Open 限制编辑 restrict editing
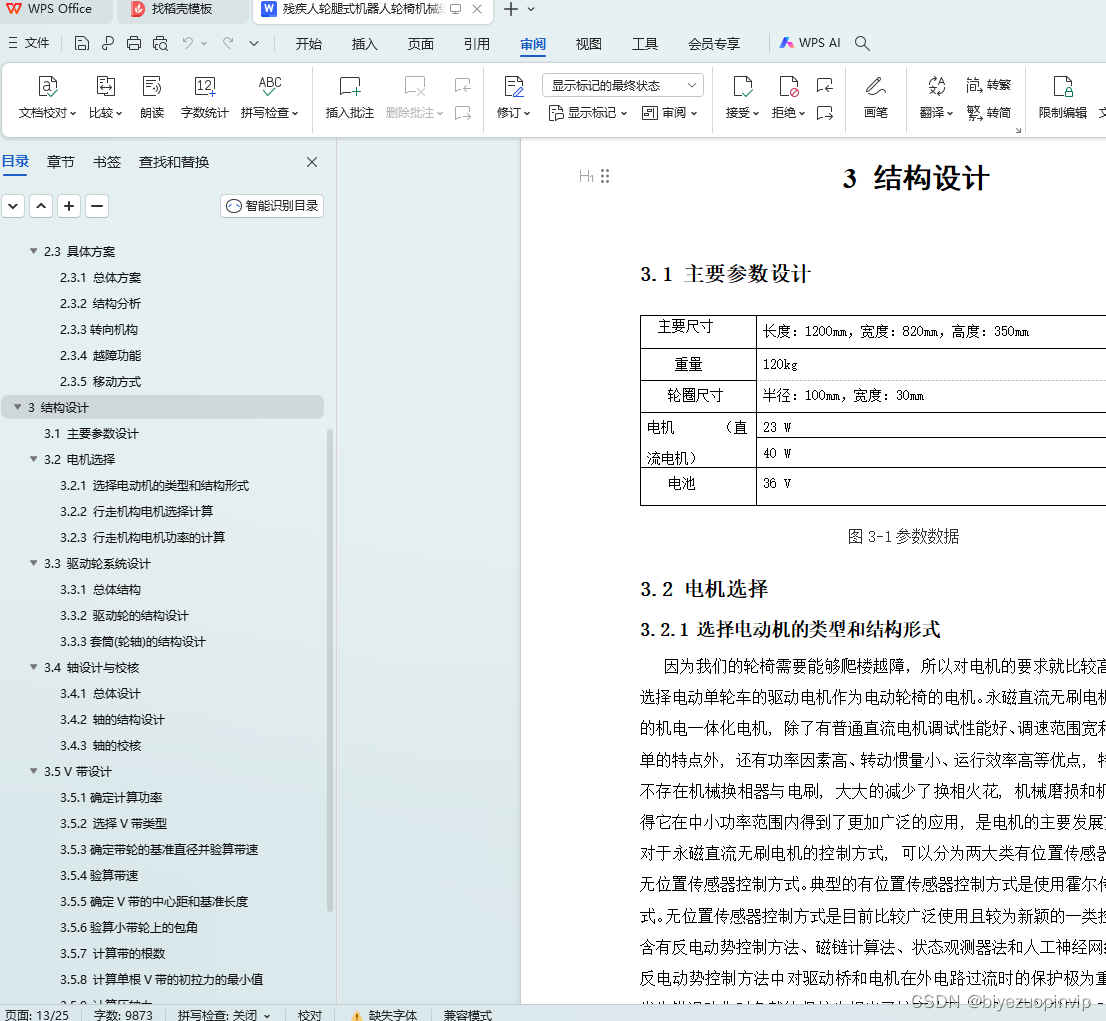This screenshot has height=1021, width=1106. click(1062, 97)
